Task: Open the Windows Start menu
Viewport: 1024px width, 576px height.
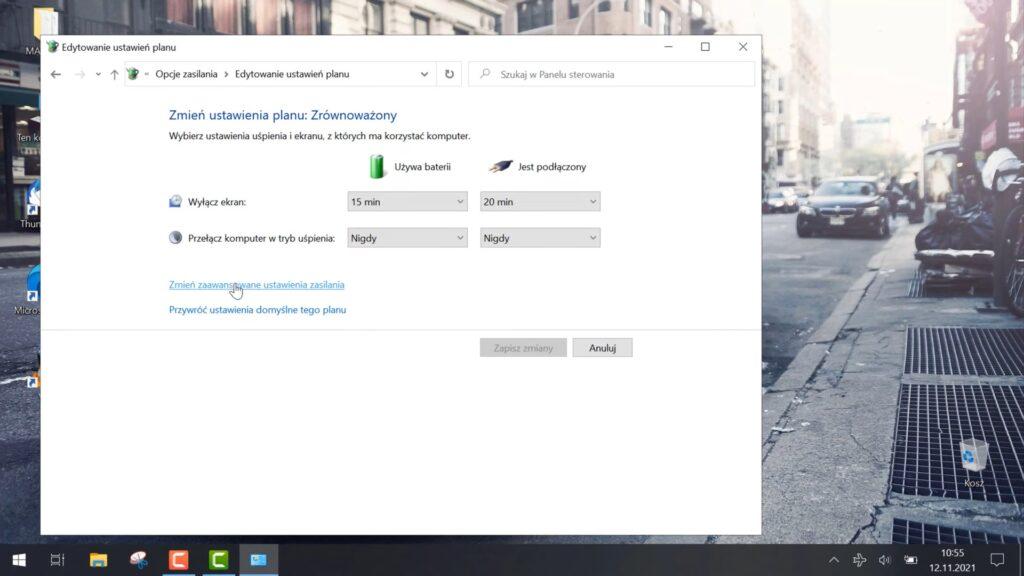Action: coord(18,559)
